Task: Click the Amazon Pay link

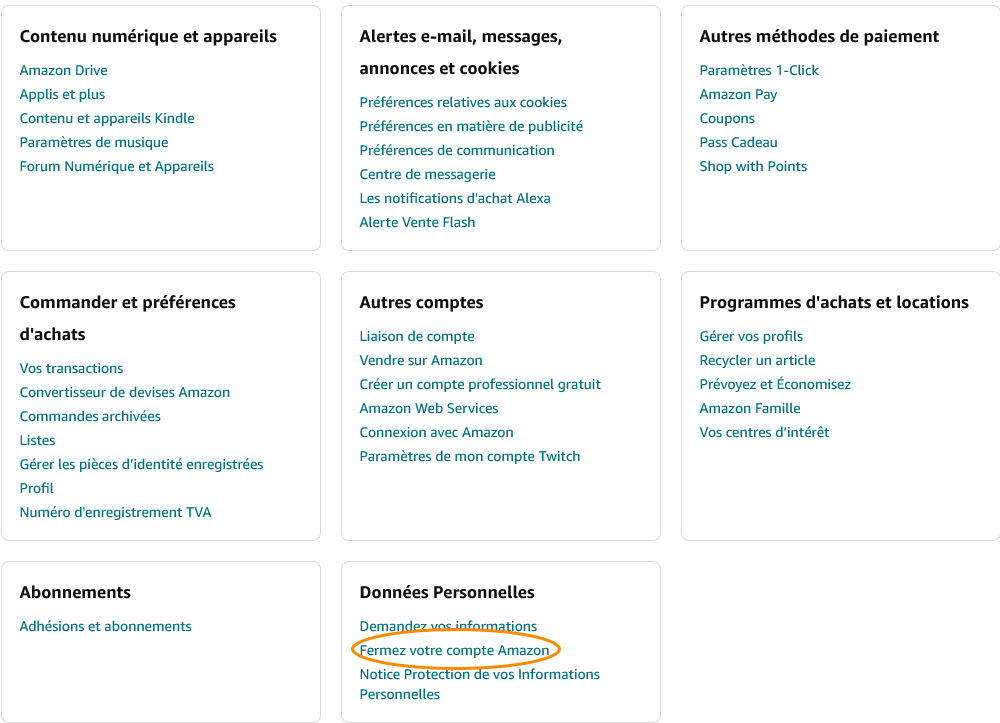Action: [738, 94]
